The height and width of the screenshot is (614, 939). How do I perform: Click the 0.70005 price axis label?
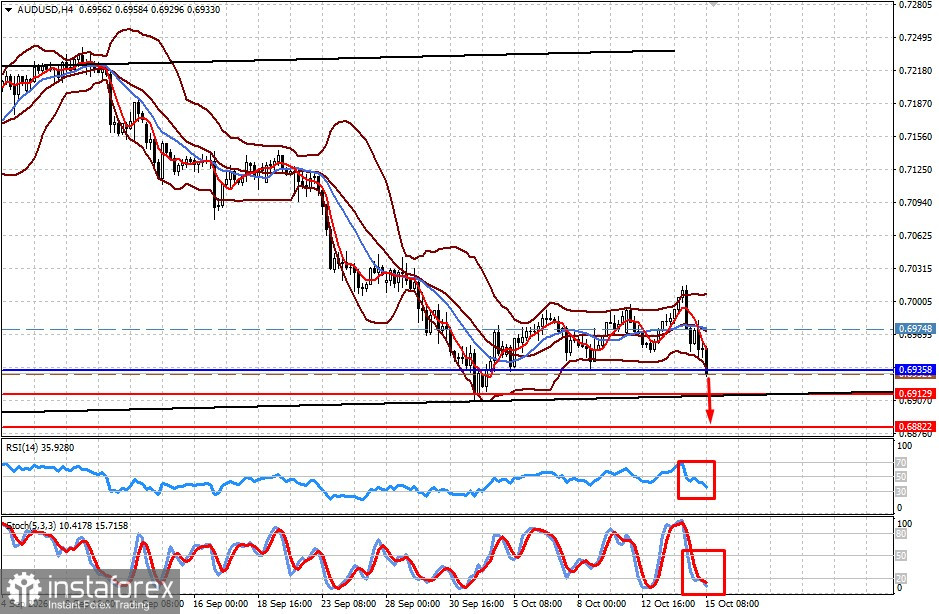point(916,301)
